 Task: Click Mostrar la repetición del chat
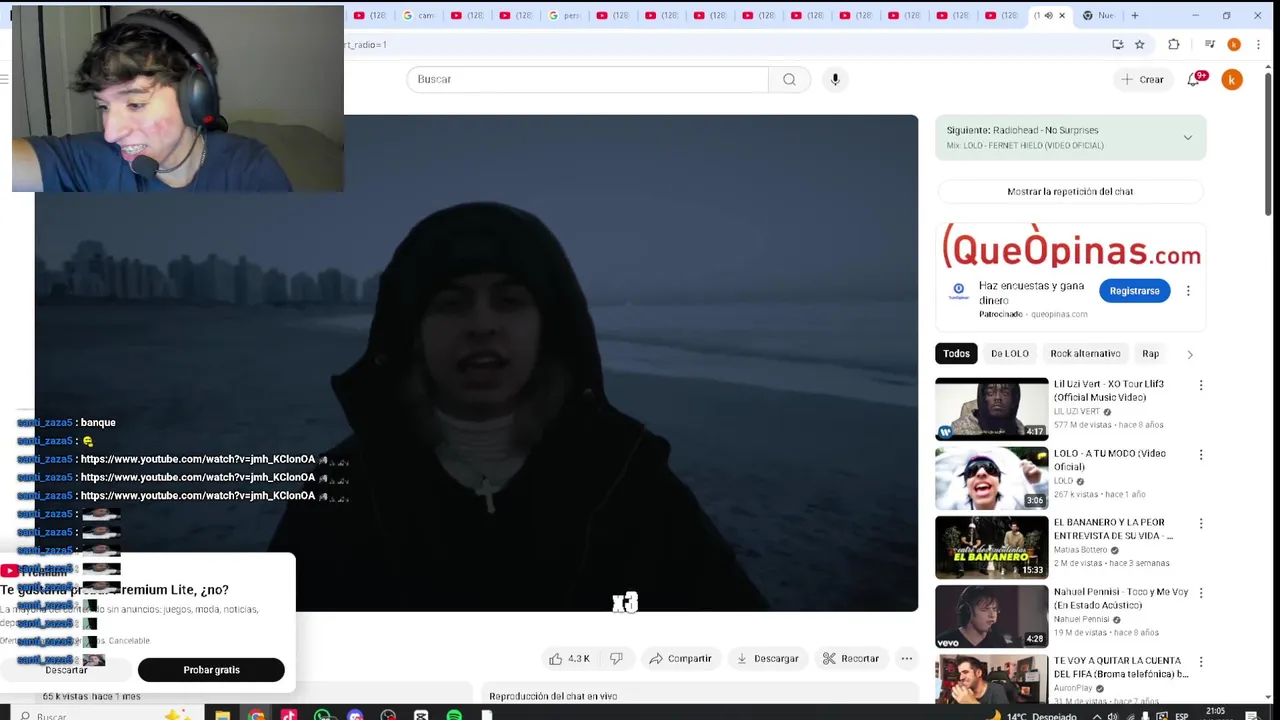[1070, 191]
